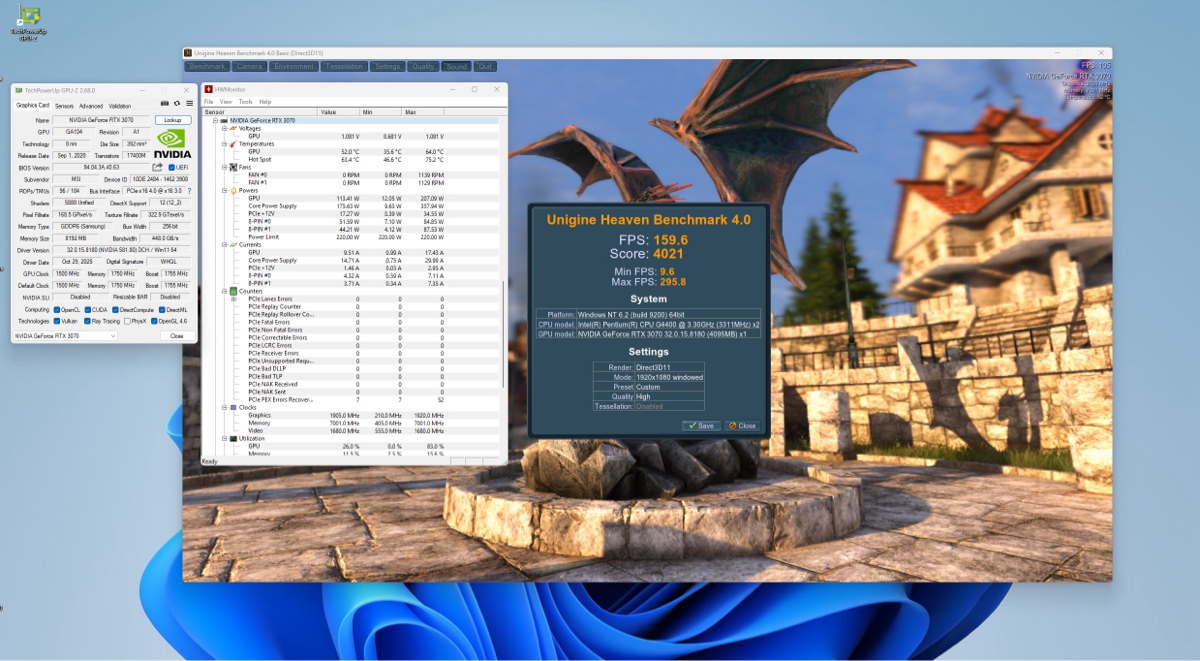Click the GPU-Z refresh icon
The height and width of the screenshot is (661, 1200).
click(176, 104)
